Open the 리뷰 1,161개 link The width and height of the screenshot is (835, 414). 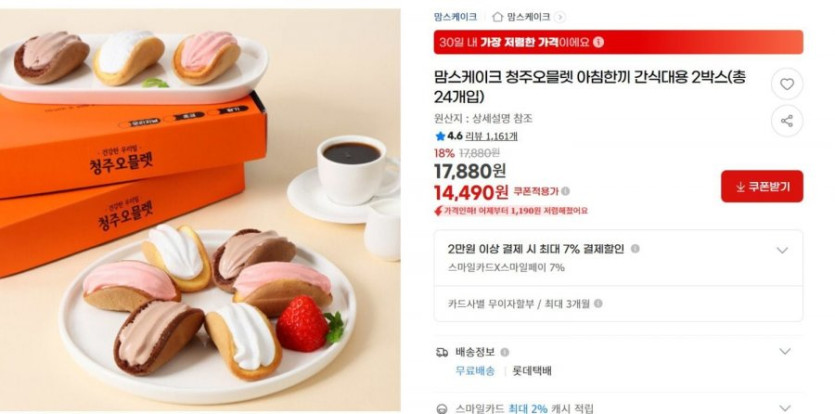492,136
